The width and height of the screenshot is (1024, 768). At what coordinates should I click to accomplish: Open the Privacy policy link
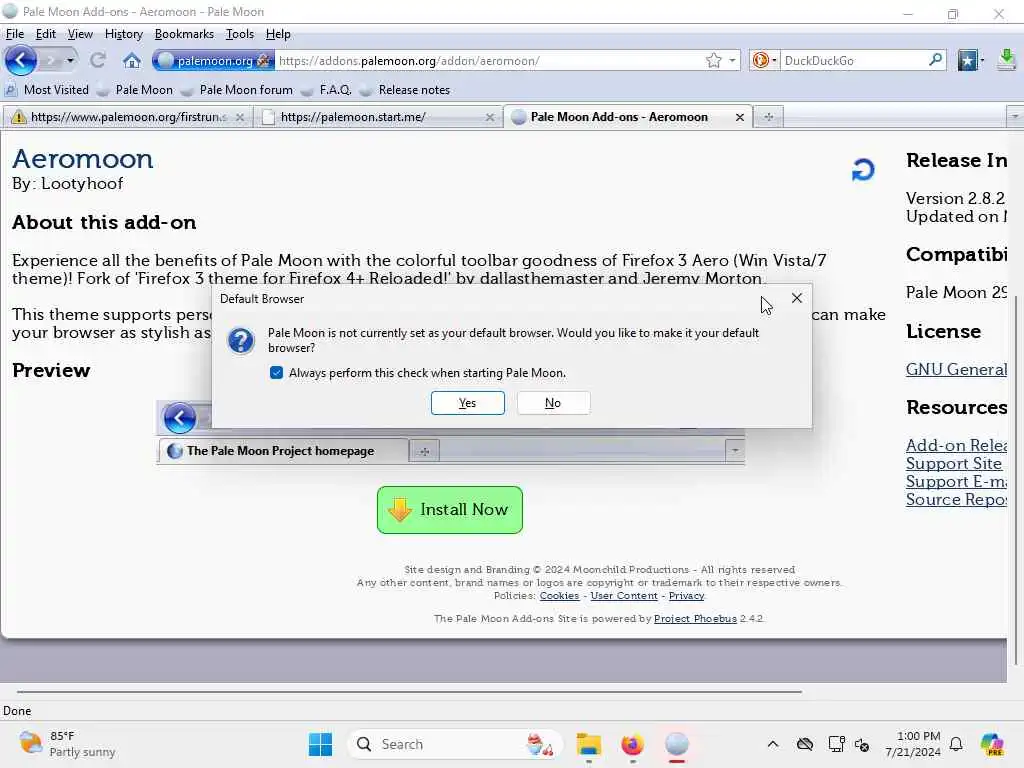tap(686, 596)
